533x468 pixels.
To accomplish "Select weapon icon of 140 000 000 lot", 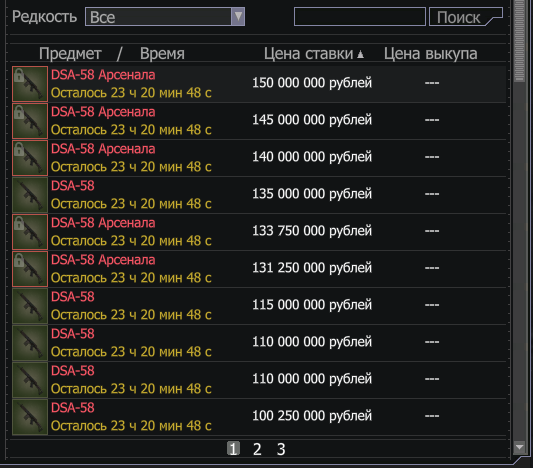I will pyautogui.click(x=30, y=158).
